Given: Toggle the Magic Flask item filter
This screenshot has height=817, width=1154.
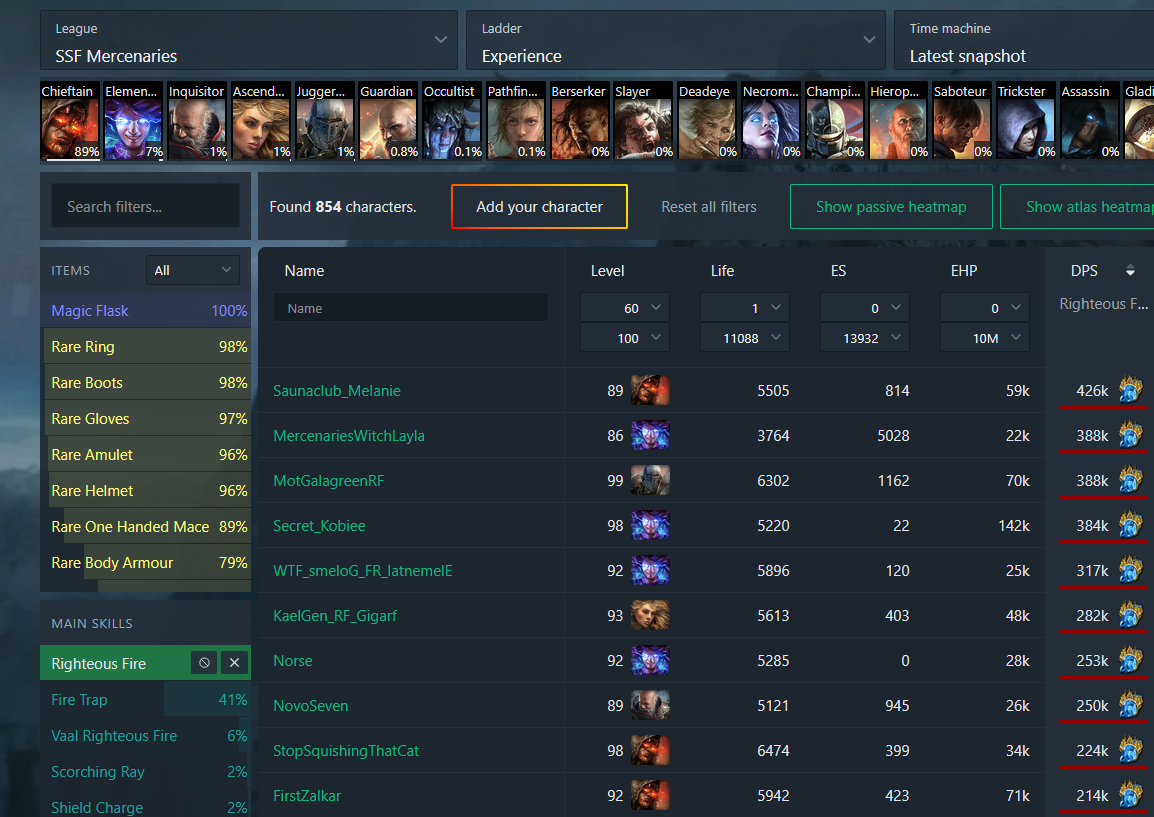Looking at the screenshot, I should point(146,311).
